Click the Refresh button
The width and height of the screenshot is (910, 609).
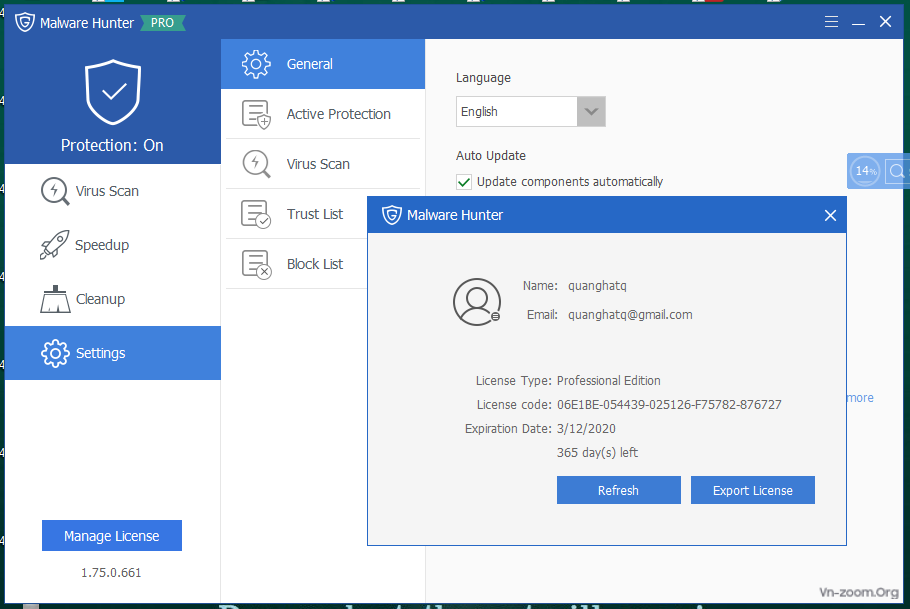(x=618, y=490)
